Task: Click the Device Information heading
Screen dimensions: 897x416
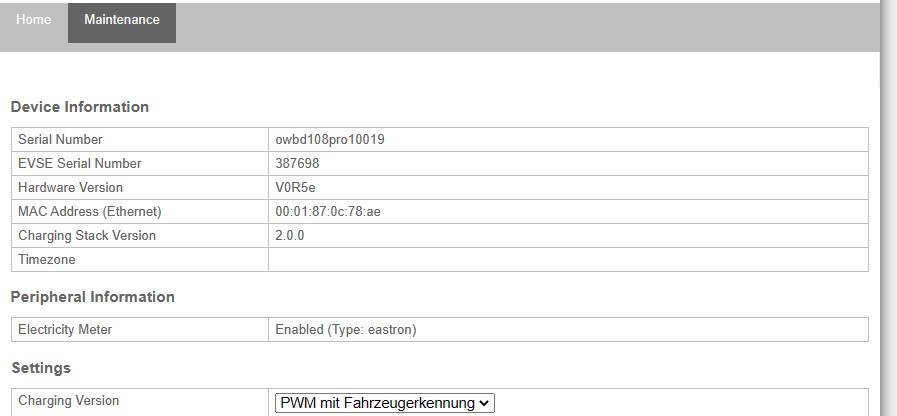Action: coord(79,107)
